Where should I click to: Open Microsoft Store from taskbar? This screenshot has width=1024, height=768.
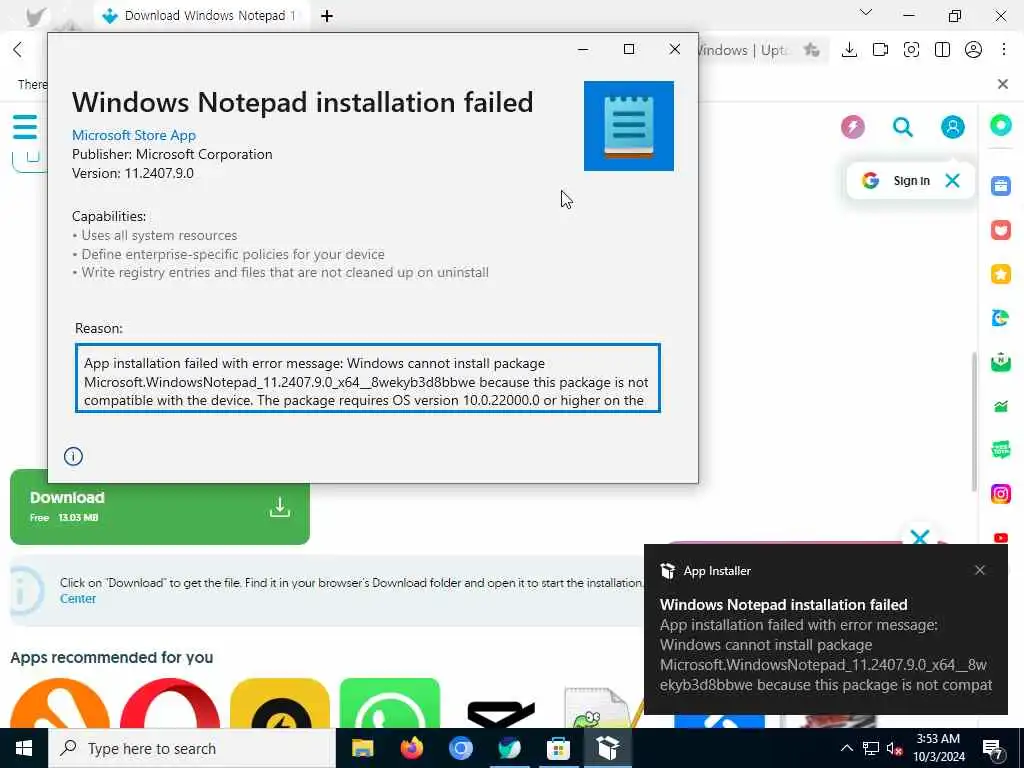(x=558, y=748)
